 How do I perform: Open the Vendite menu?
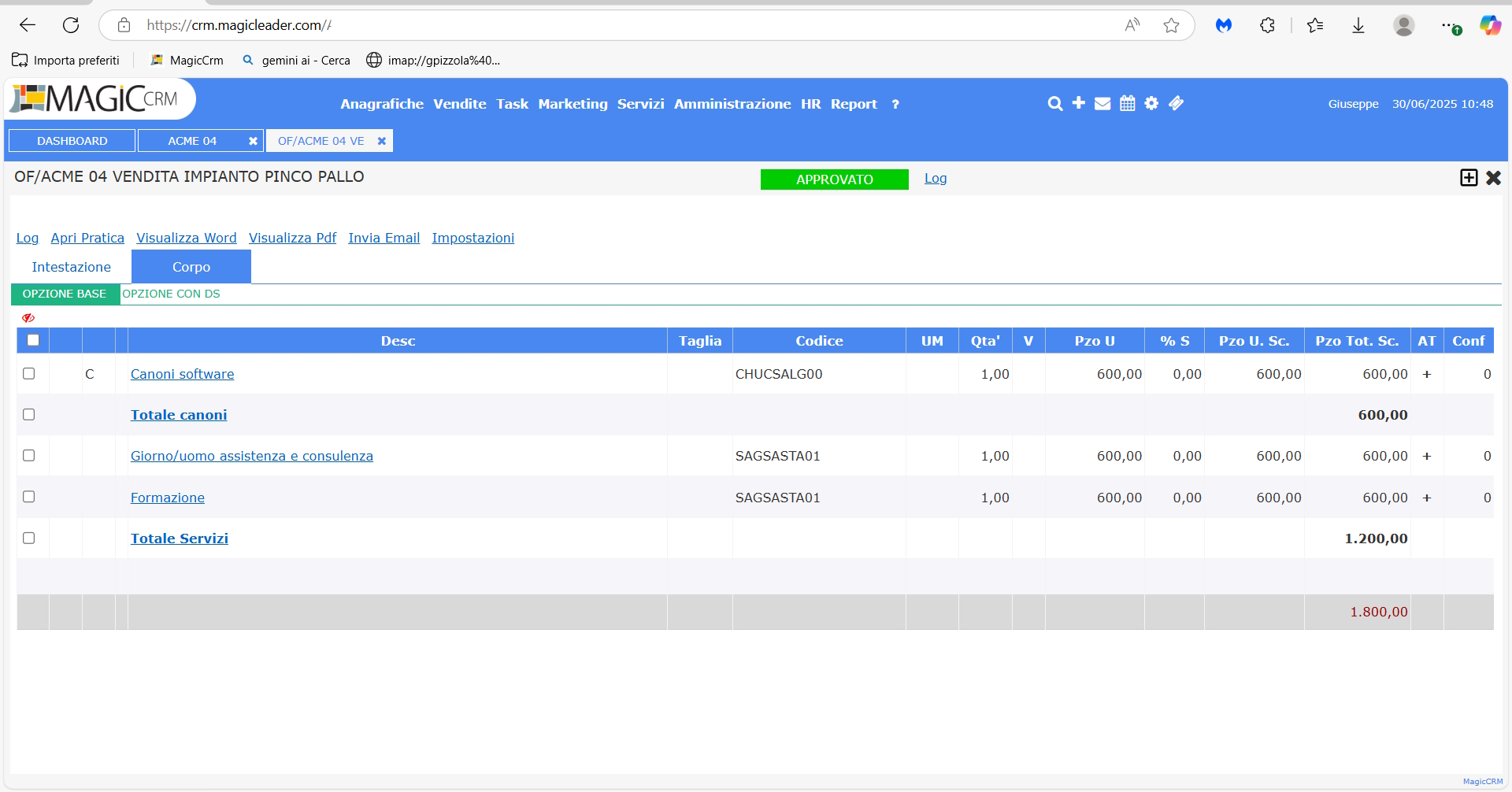tap(460, 104)
